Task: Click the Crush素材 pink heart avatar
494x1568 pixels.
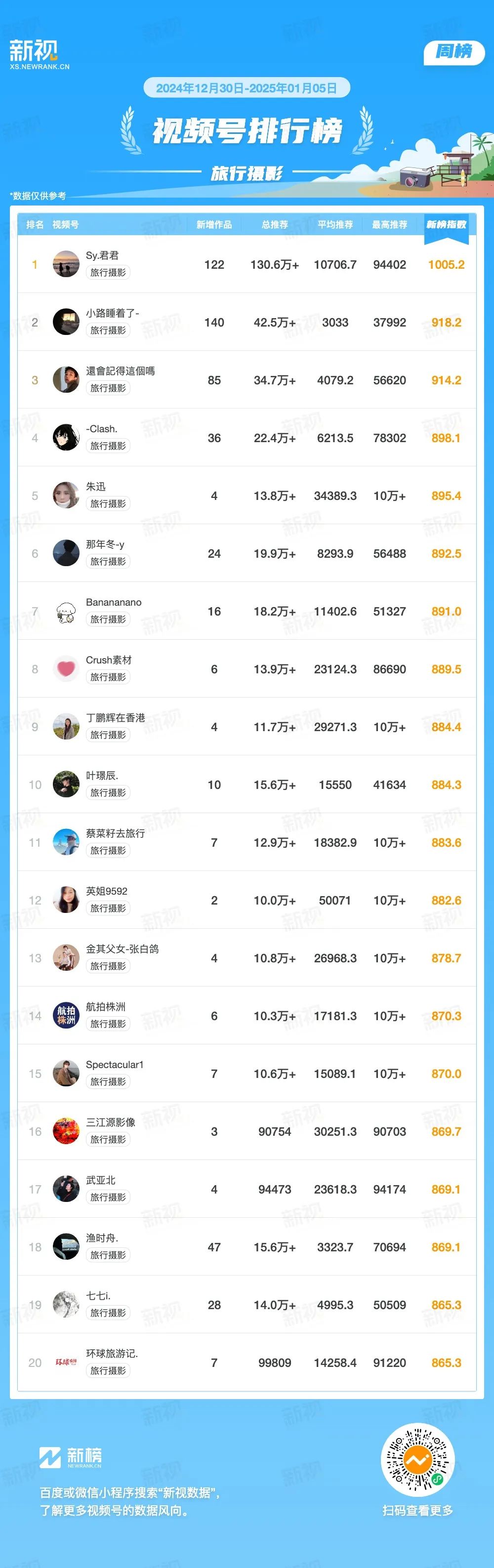Action: (x=66, y=669)
